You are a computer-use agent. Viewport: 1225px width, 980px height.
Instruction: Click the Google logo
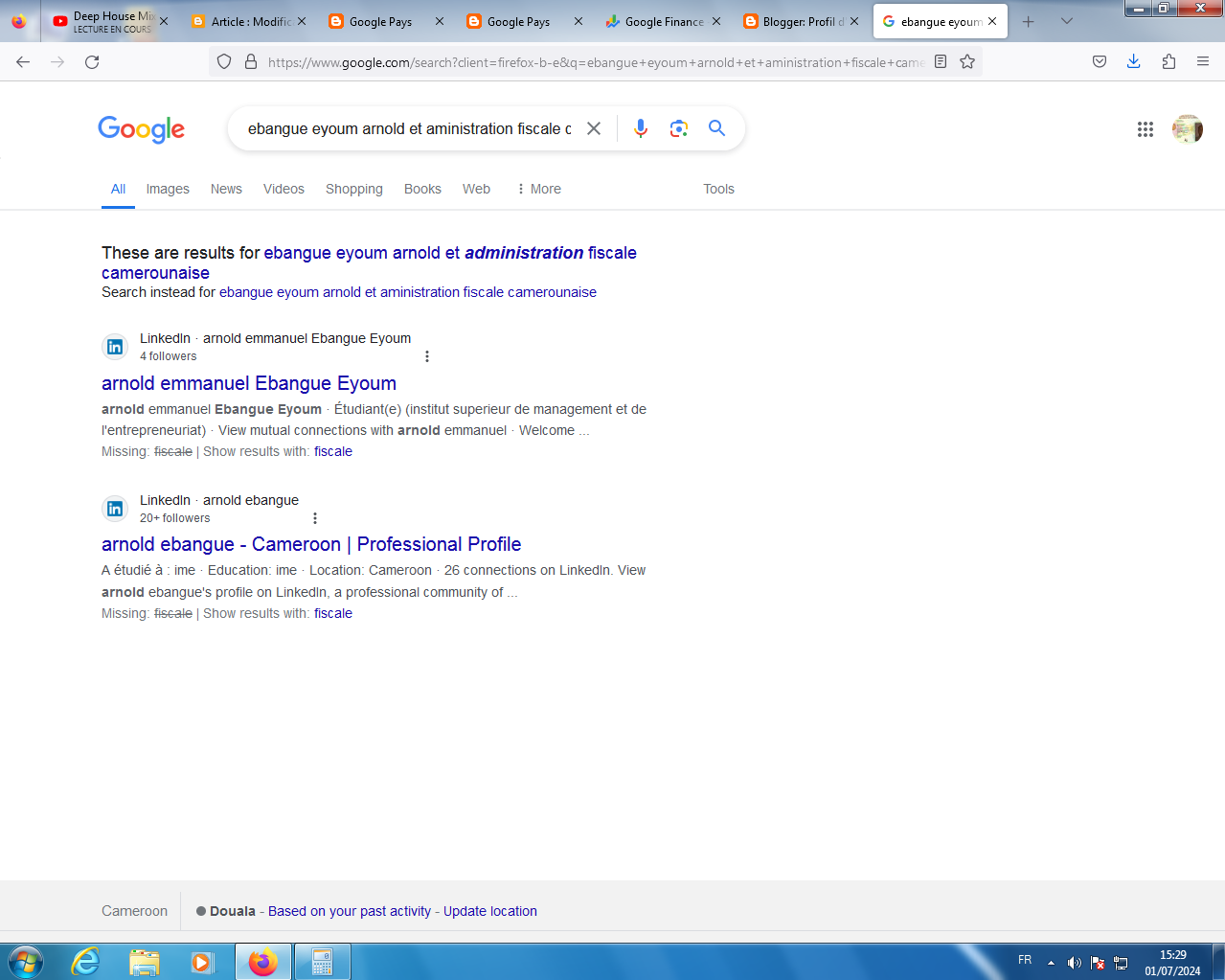click(x=141, y=129)
